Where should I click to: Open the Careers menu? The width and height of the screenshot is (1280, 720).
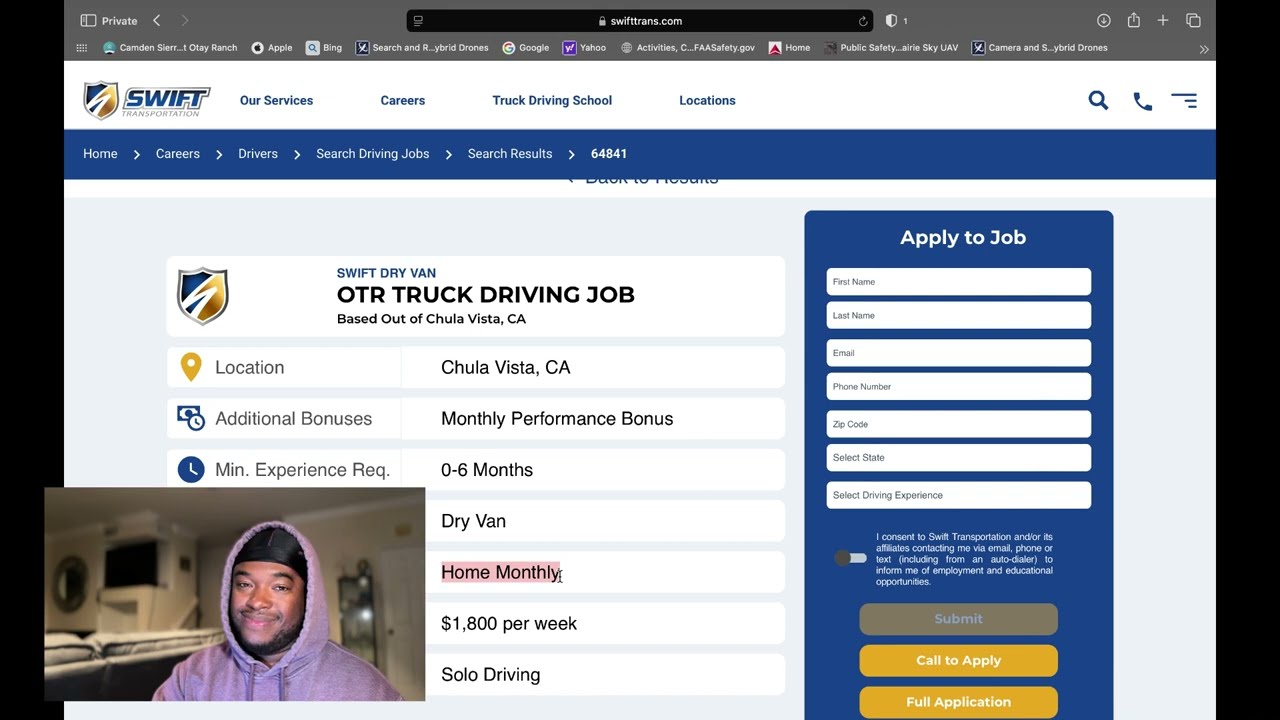tap(403, 100)
